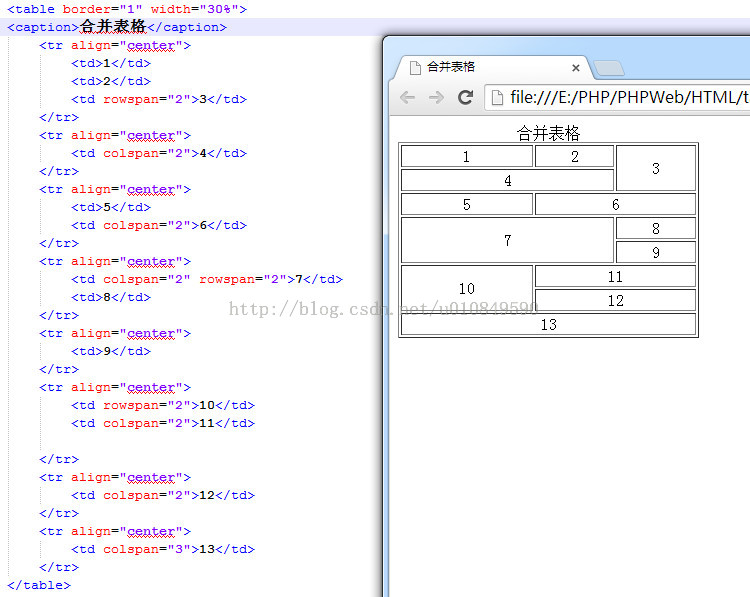Screen dimensions: 750x597
Task: Click table cell 7 in the browser
Action: point(507,240)
